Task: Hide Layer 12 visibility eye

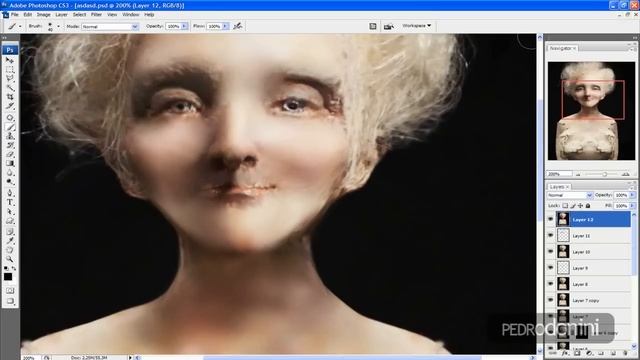Action: 551,220
